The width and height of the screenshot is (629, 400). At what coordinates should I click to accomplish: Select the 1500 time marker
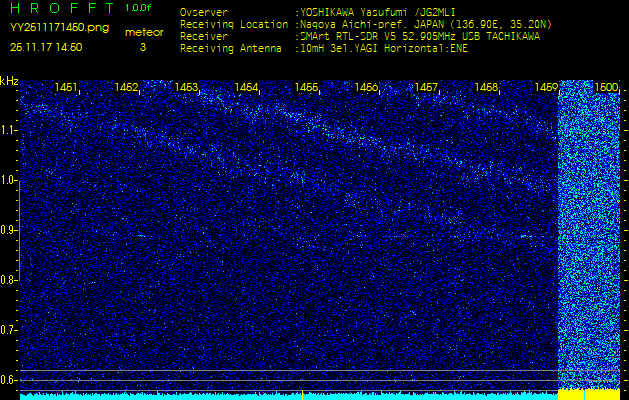tap(606, 88)
